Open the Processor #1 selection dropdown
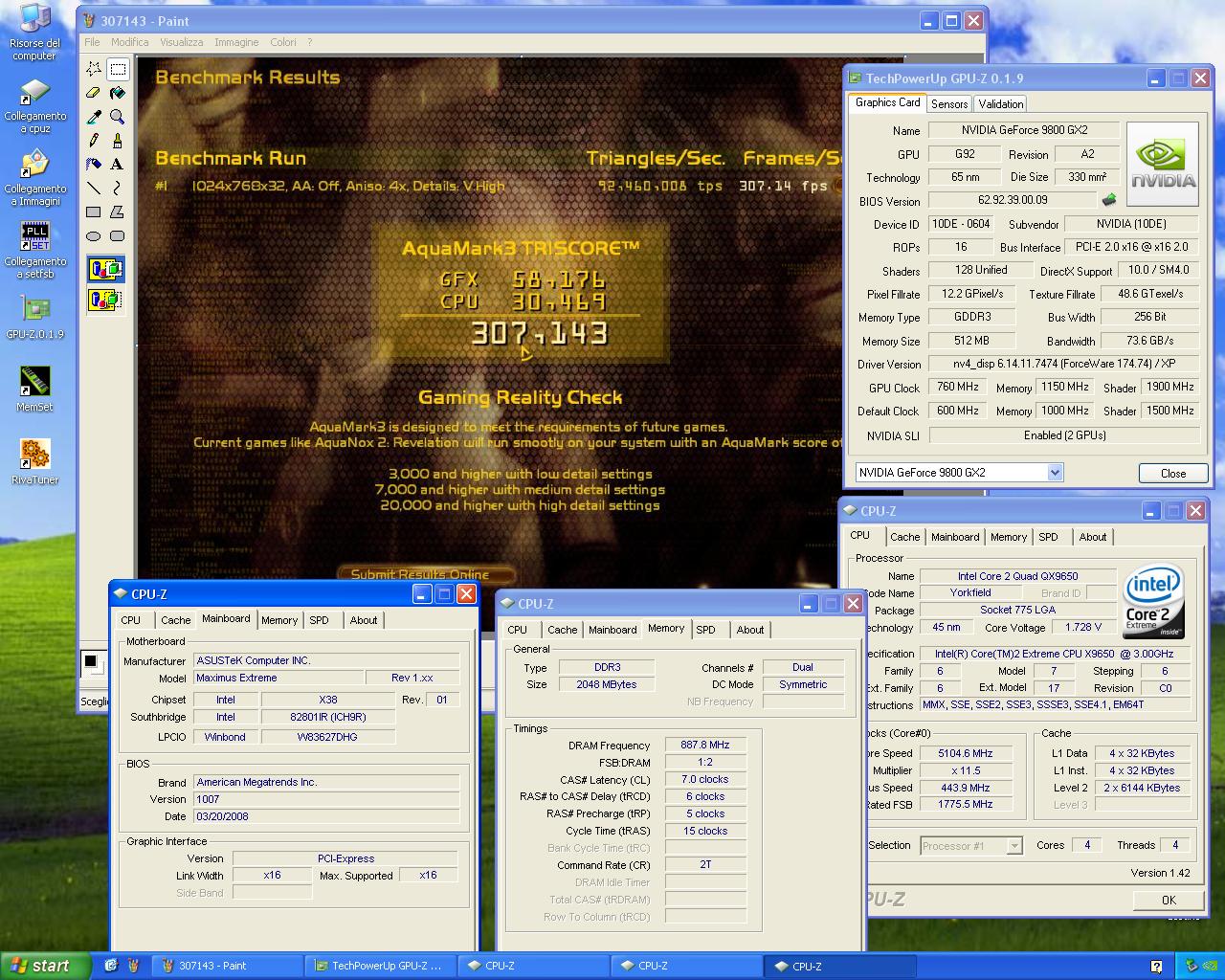The height and width of the screenshot is (980, 1225). (x=1014, y=846)
